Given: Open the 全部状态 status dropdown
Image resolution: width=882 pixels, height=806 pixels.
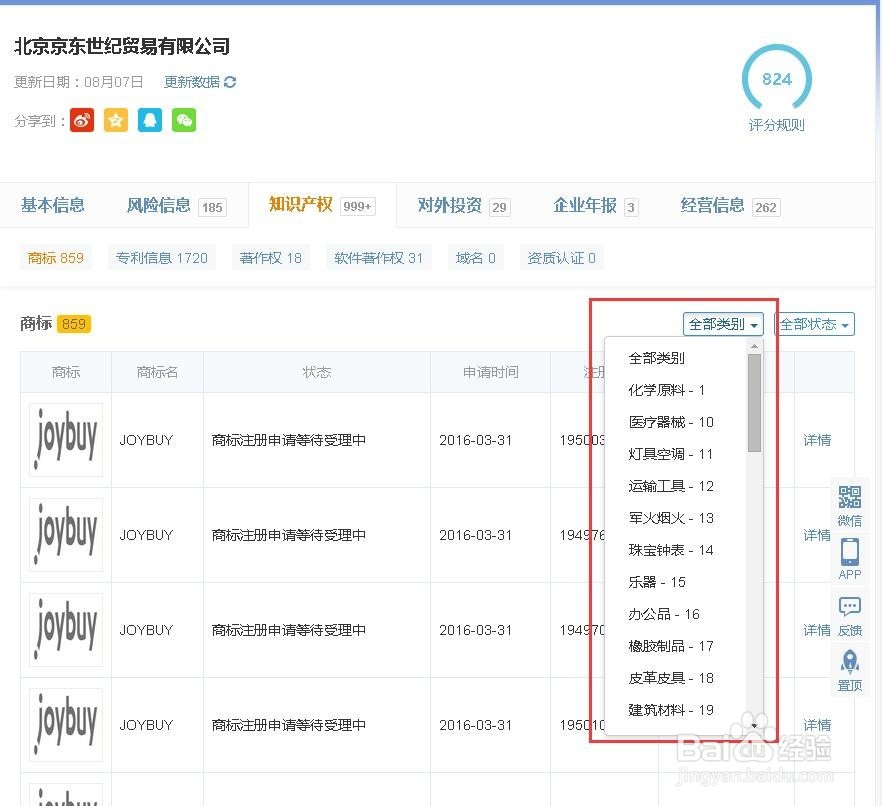Looking at the screenshot, I should (x=814, y=325).
